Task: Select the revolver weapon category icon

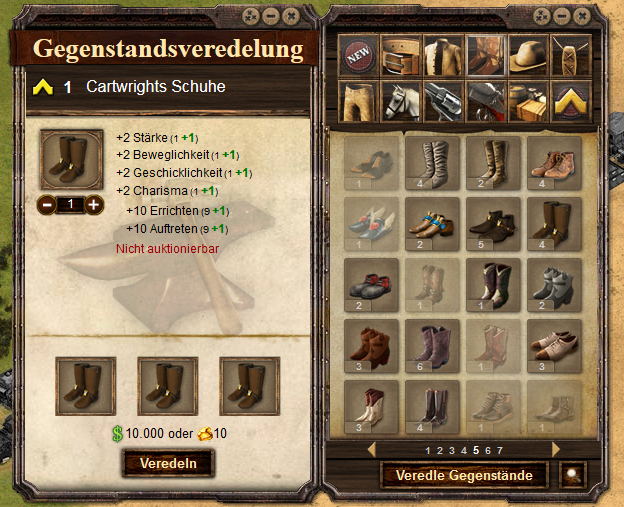Action: point(443,102)
